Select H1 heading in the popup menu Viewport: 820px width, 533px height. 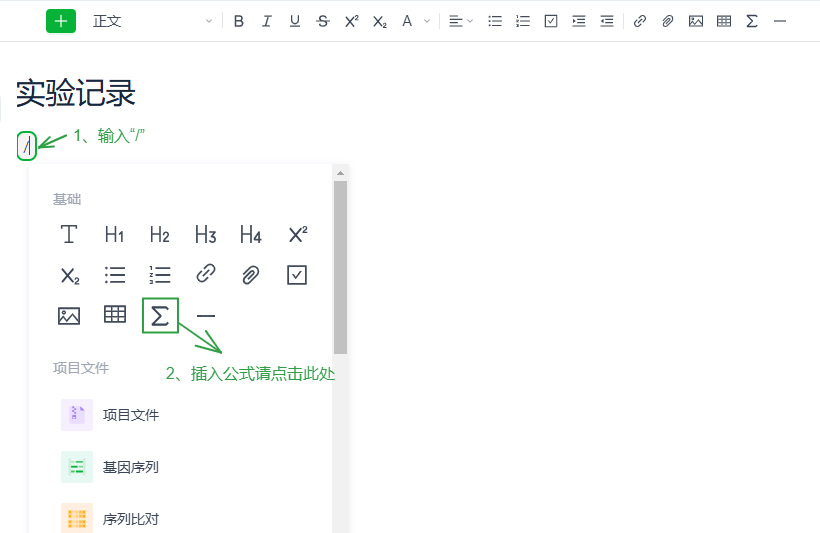[114, 235]
